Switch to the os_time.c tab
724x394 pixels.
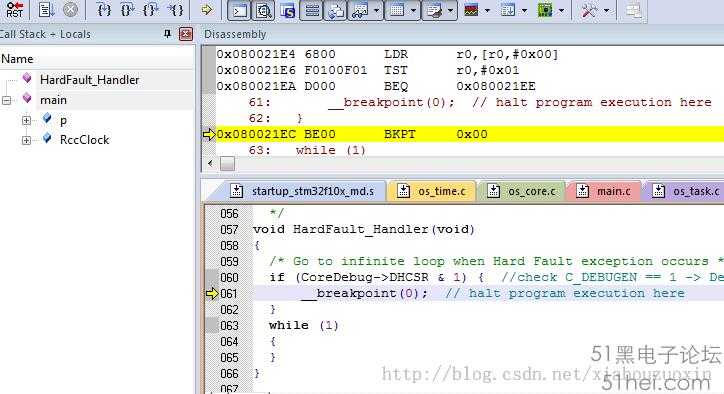(433, 191)
